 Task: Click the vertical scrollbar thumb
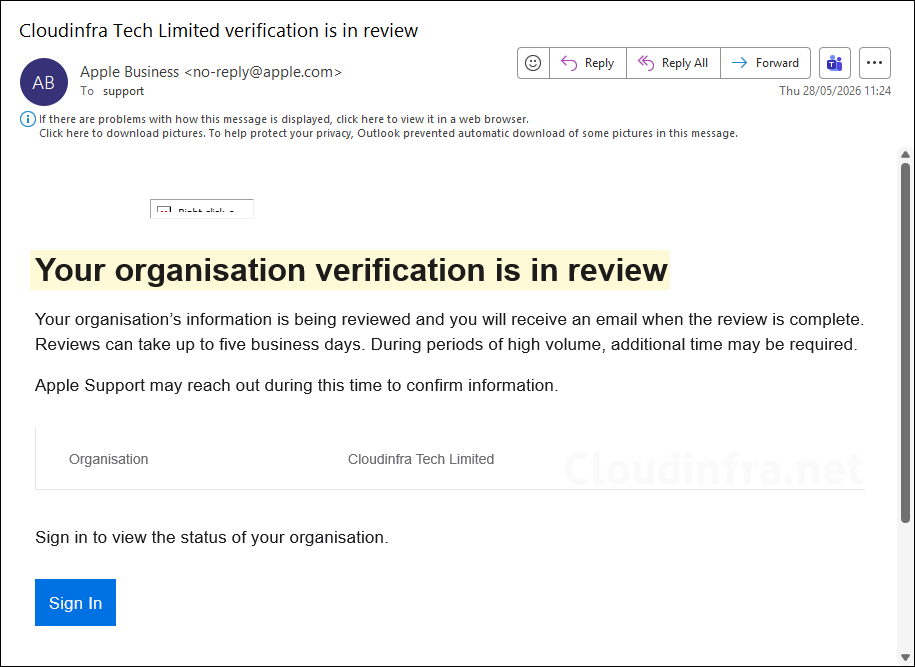pyautogui.click(x=905, y=343)
